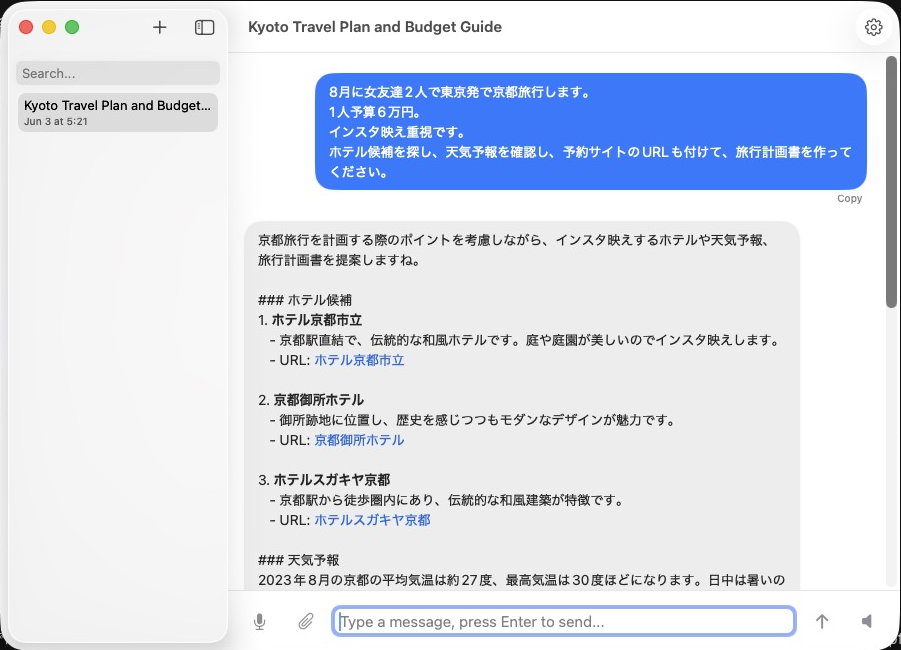The width and height of the screenshot is (901, 650).
Task: Select Kyoto Travel Plan and Budget conversation
Action: 118,113
